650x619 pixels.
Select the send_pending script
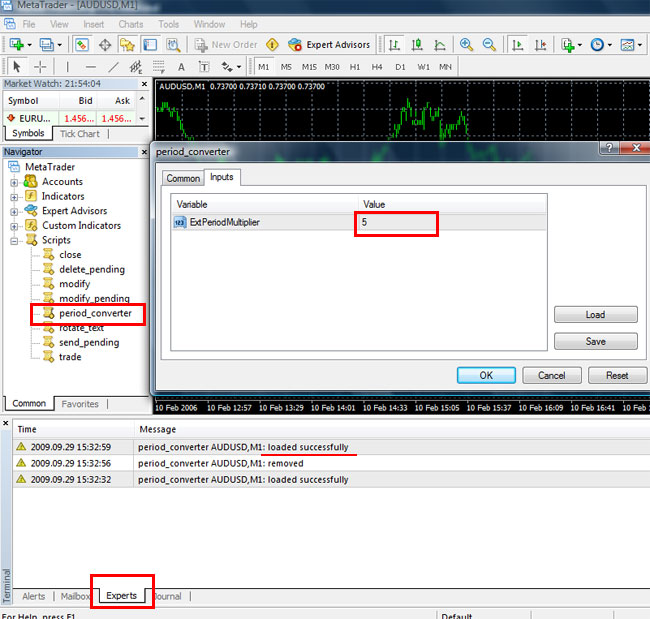[x=89, y=342]
